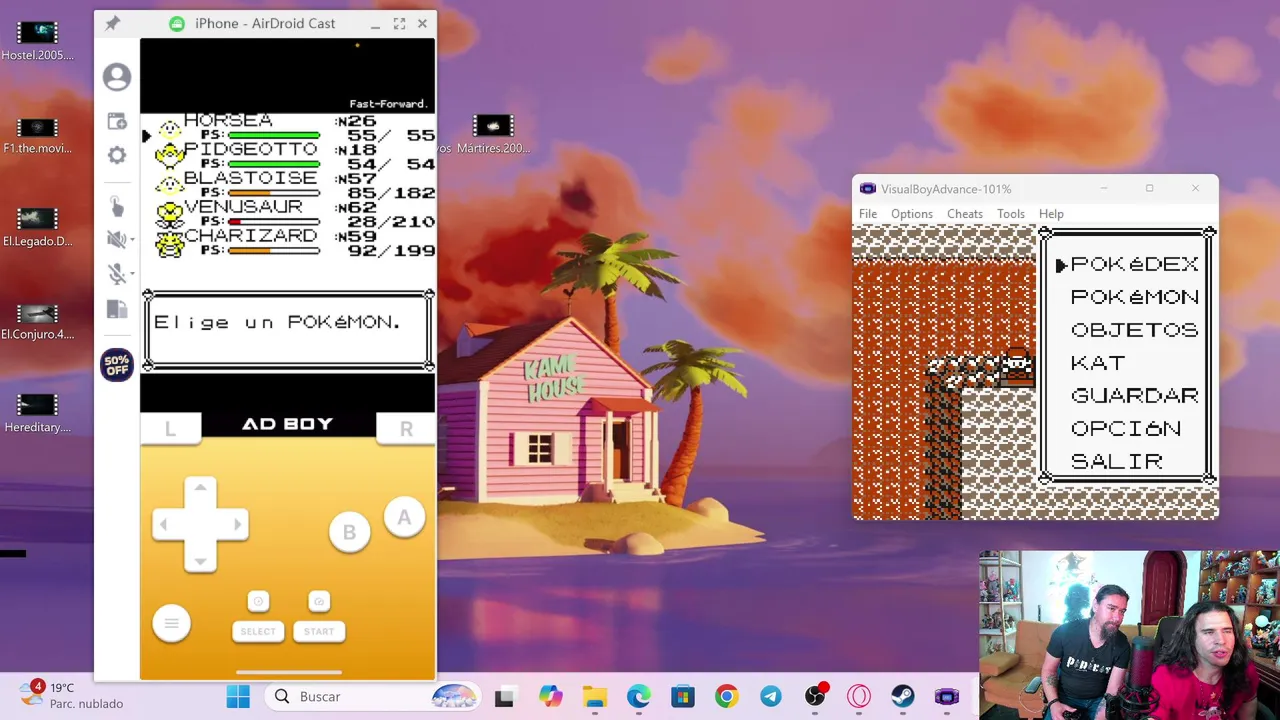Open the Hereditary video file on desktop
The height and width of the screenshot is (720, 1280).
pyautogui.click(x=37, y=413)
